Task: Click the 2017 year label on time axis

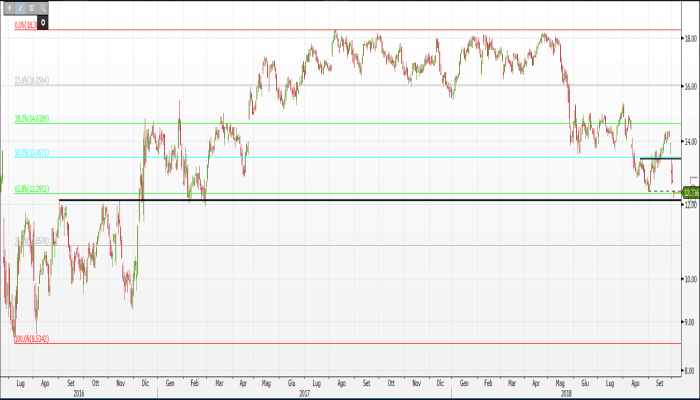Action: pos(304,392)
